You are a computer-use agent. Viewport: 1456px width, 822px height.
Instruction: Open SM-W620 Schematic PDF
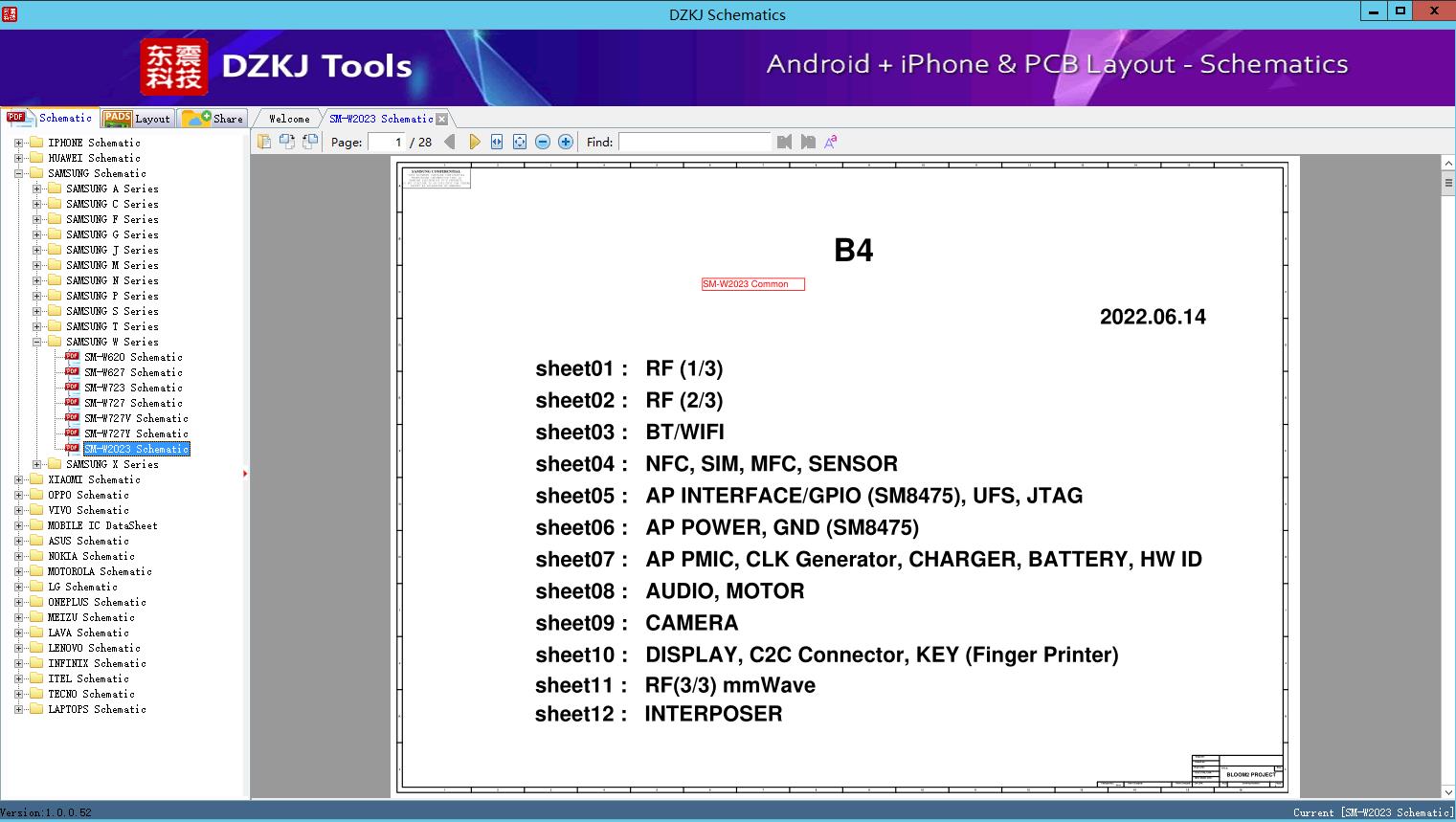coord(133,357)
